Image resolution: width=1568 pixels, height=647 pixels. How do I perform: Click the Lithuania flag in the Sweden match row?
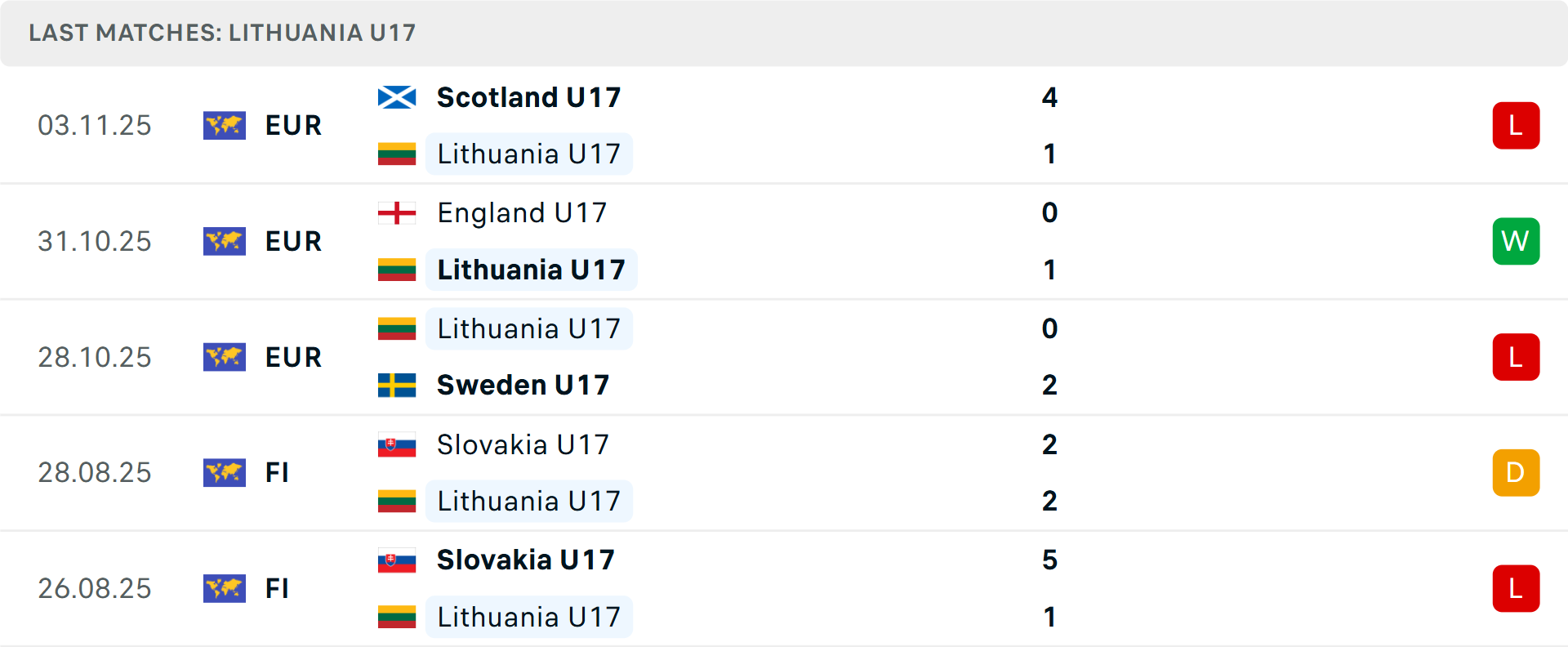click(x=397, y=328)
